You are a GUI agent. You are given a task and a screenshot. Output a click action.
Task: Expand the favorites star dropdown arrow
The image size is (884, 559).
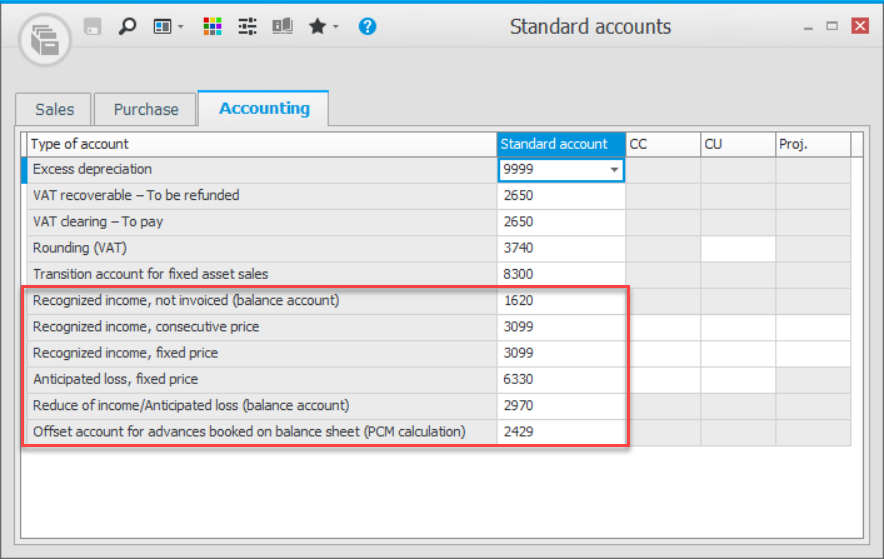[336, 28]
